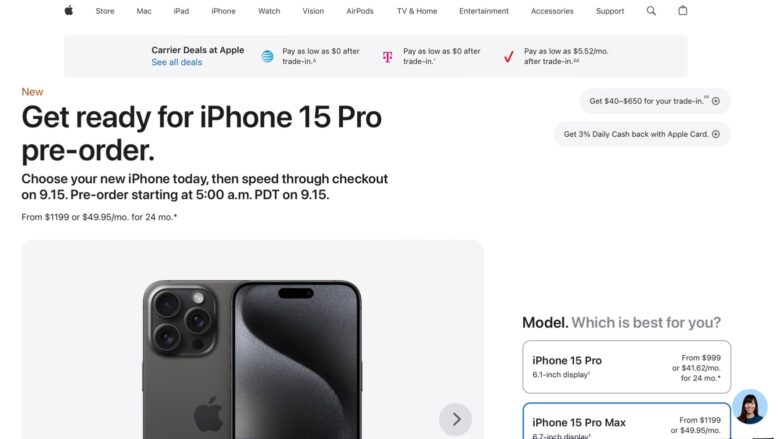This screenshot has height=439, width=780.
Task: Click the Apple logo home icon
Action: point(69,10)
